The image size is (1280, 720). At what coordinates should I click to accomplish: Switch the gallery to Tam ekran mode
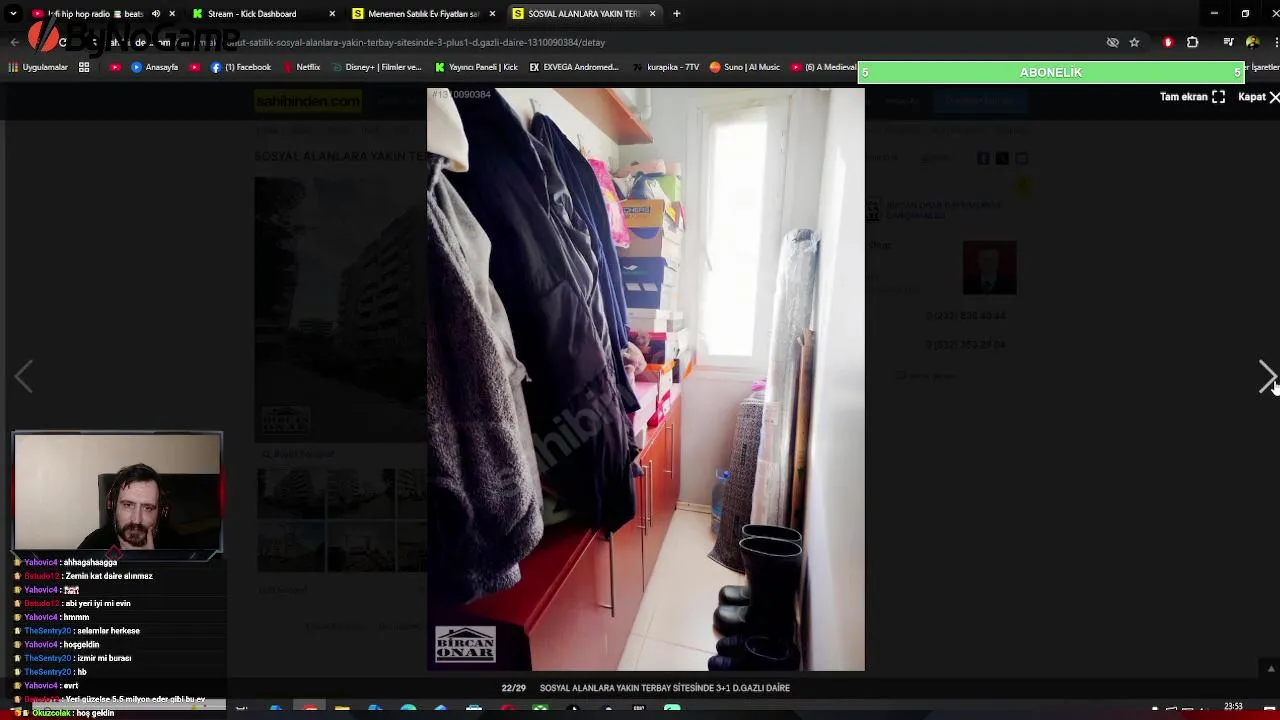coord(1192,97)
